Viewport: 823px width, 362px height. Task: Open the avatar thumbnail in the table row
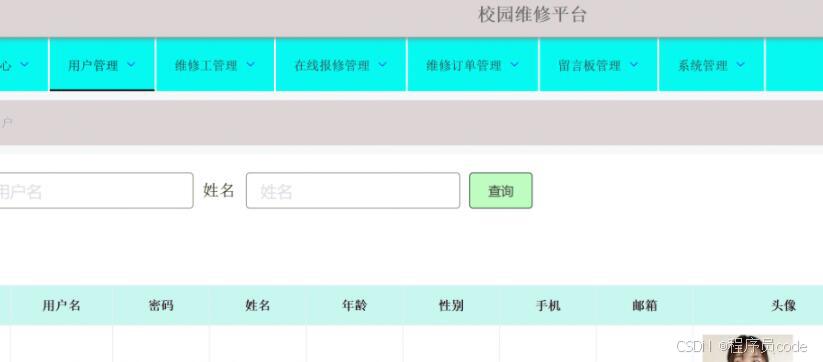coord(747,348)
